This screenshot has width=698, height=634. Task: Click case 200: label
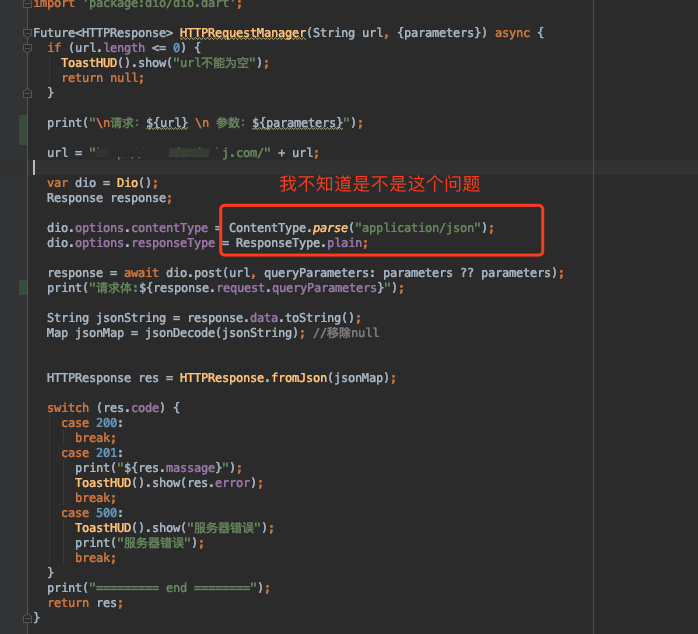coord(92,423)
